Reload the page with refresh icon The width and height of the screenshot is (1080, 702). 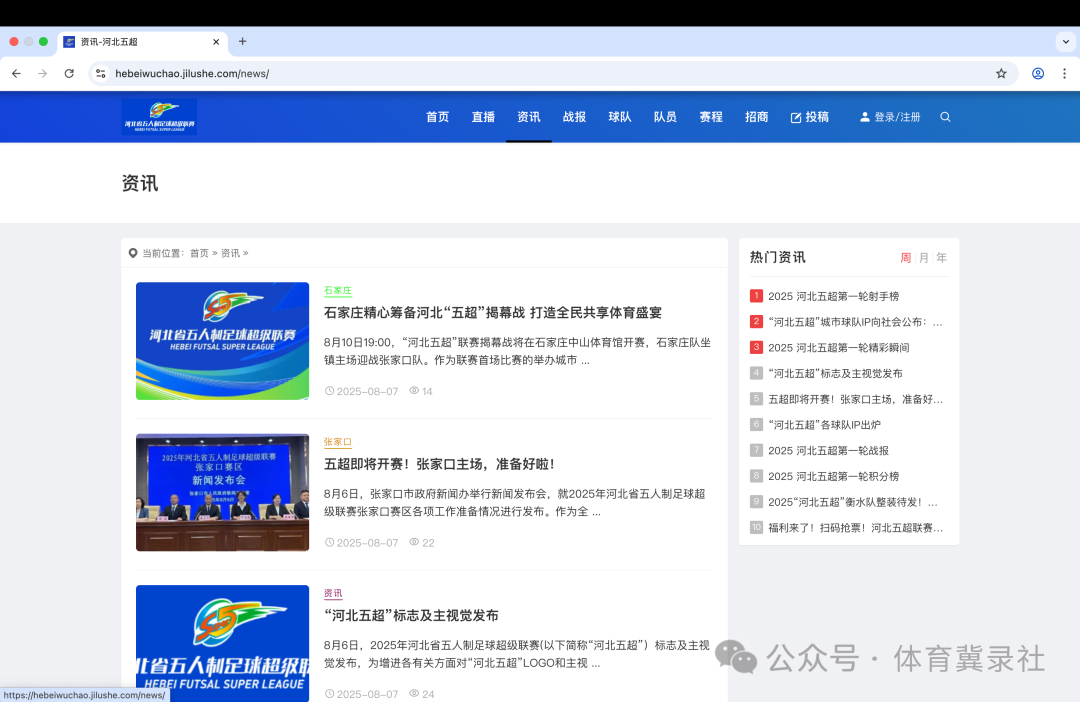(x=69, y=74)
